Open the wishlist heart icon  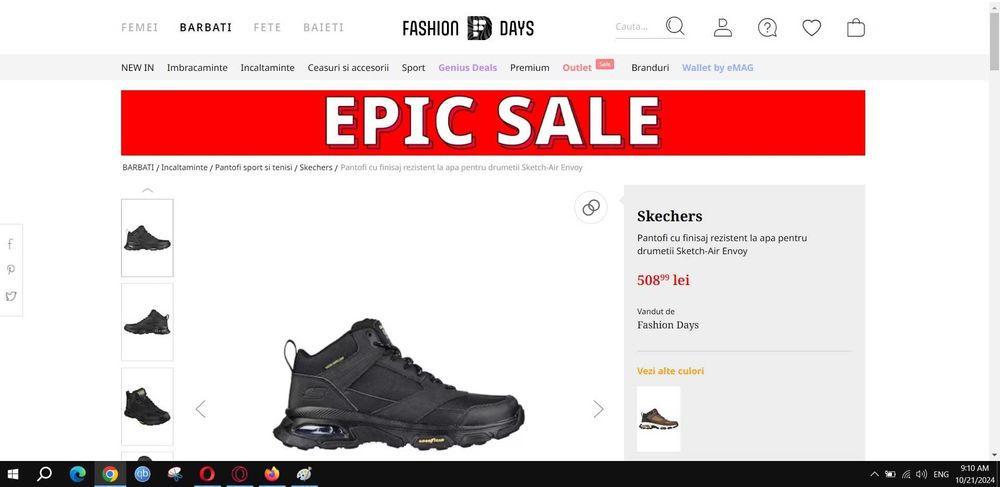click(x=811, y=27)
